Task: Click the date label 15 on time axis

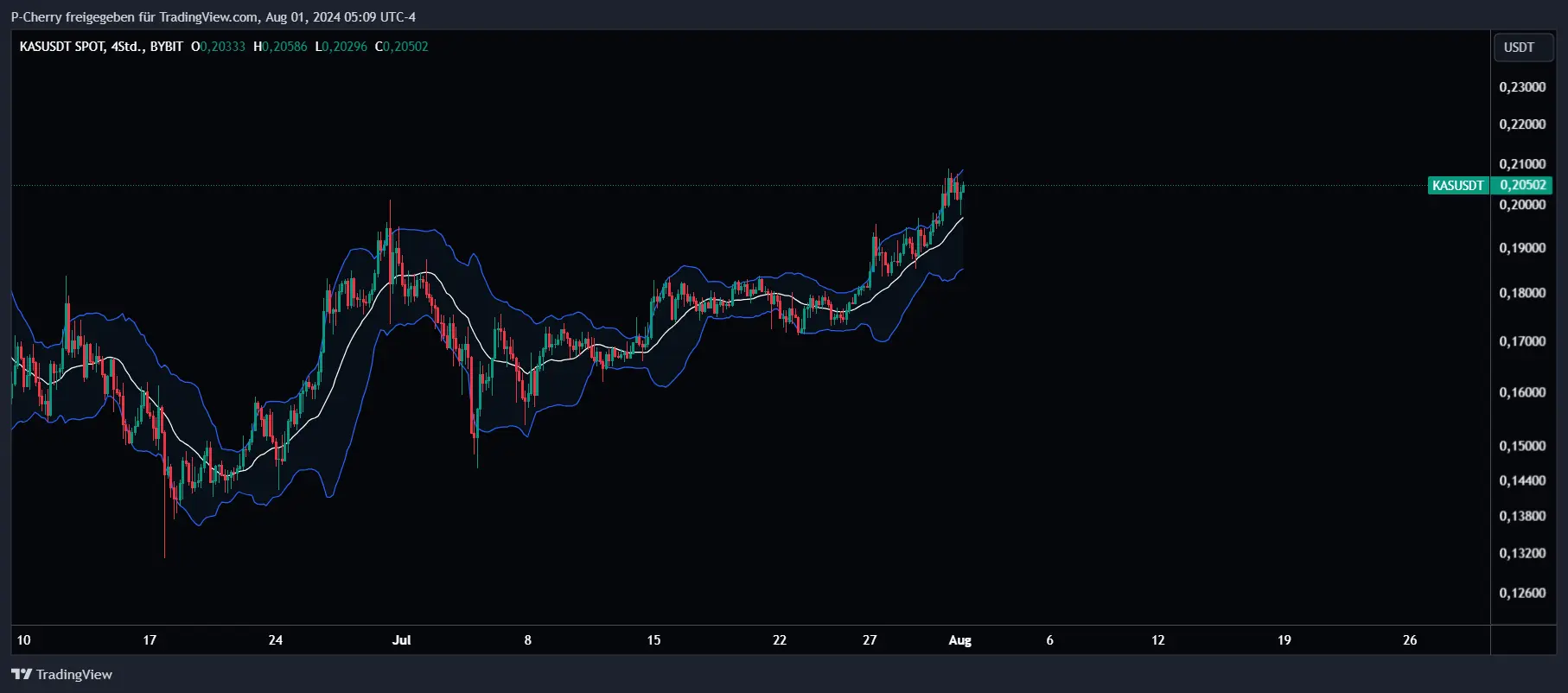Action: point(653,640)
